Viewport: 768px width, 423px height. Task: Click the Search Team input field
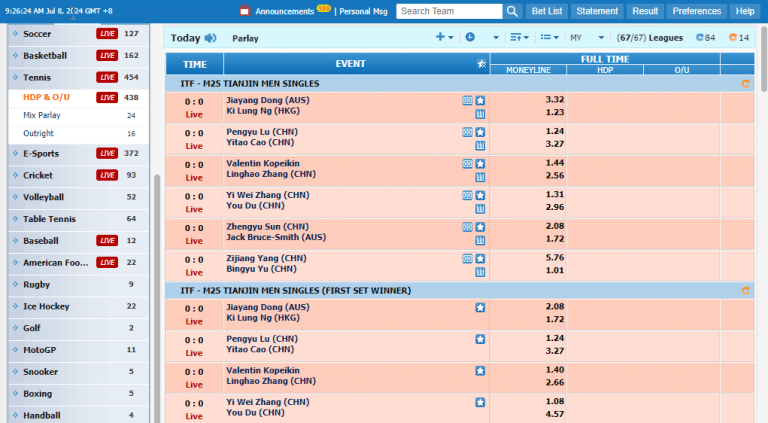(x=449, y=11)
